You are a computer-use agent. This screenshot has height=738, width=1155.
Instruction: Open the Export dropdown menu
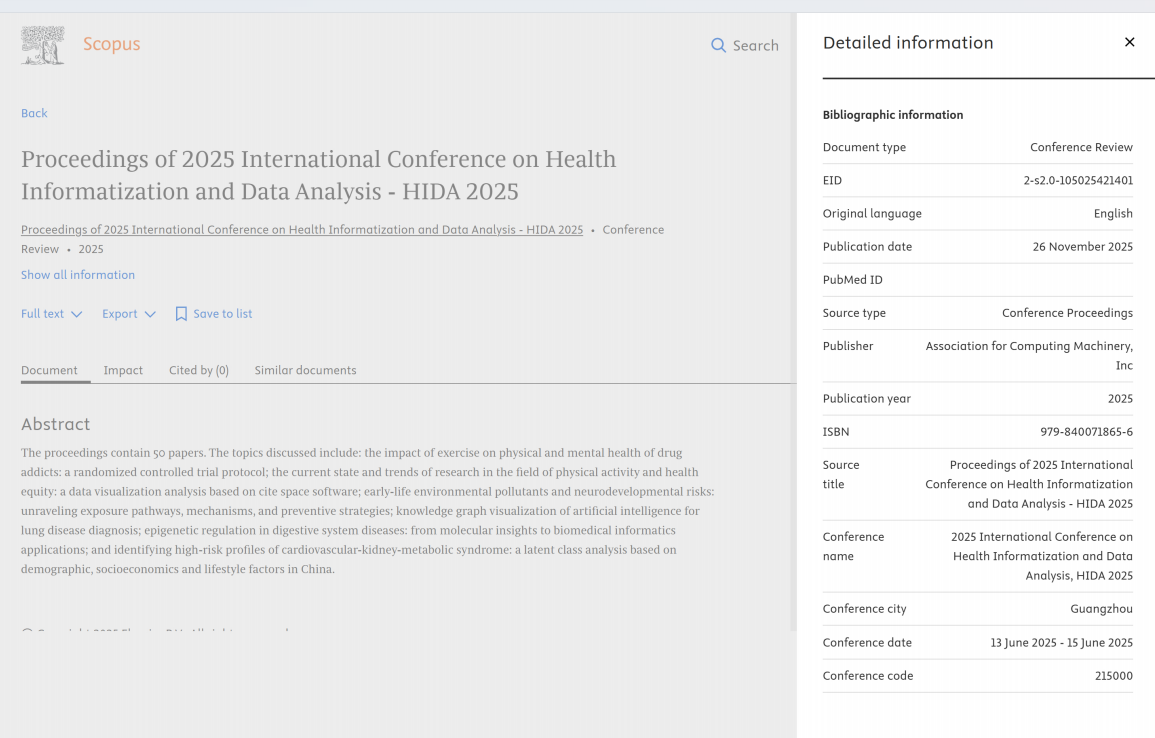pos(129,314)
